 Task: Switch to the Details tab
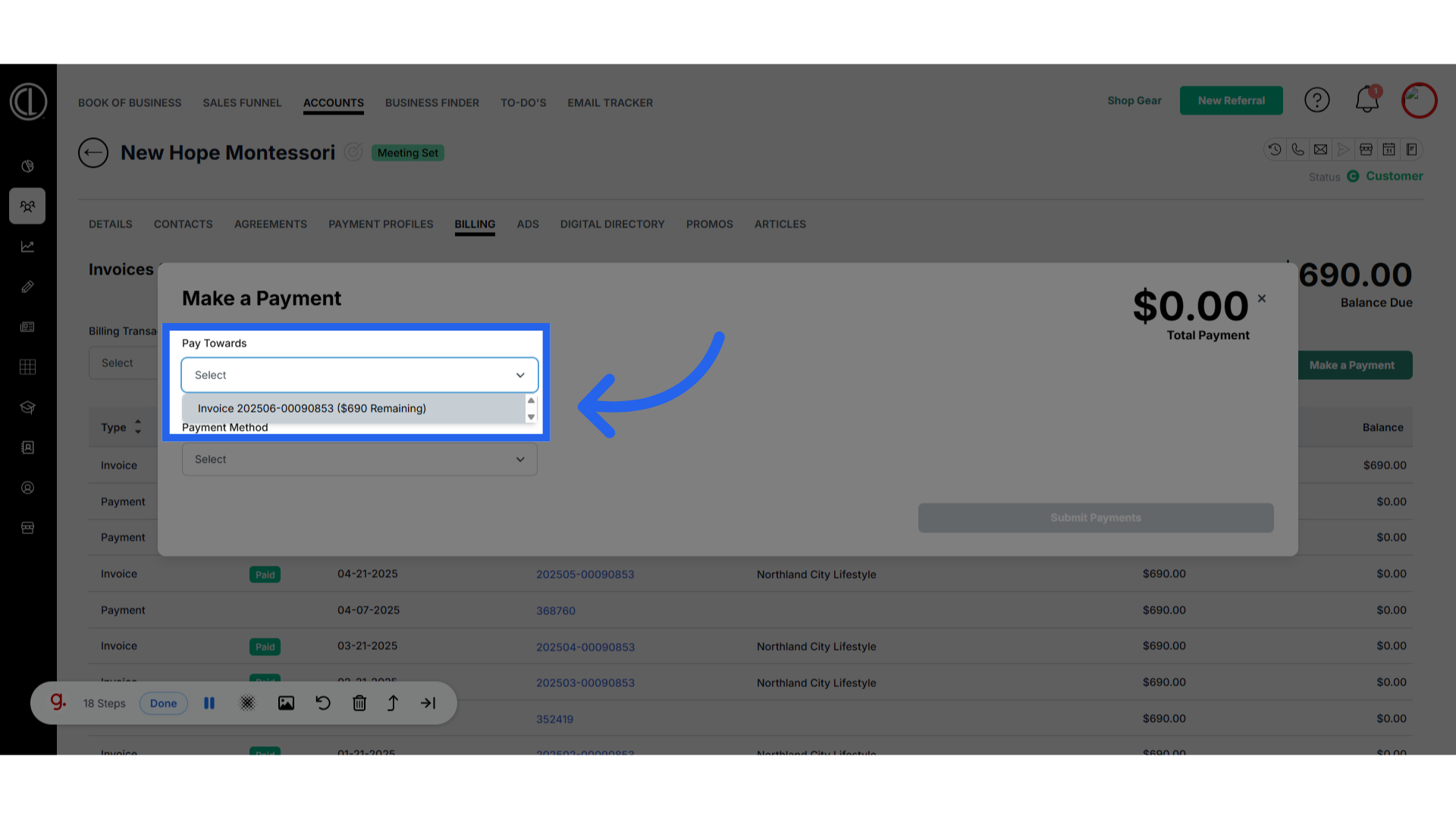111,224
